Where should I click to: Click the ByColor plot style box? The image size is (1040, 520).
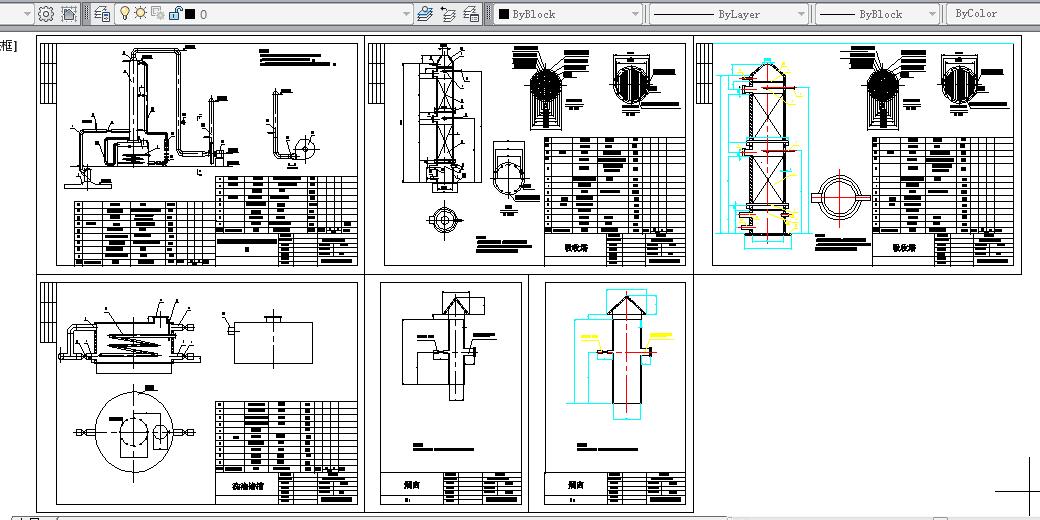coord(993,13)
